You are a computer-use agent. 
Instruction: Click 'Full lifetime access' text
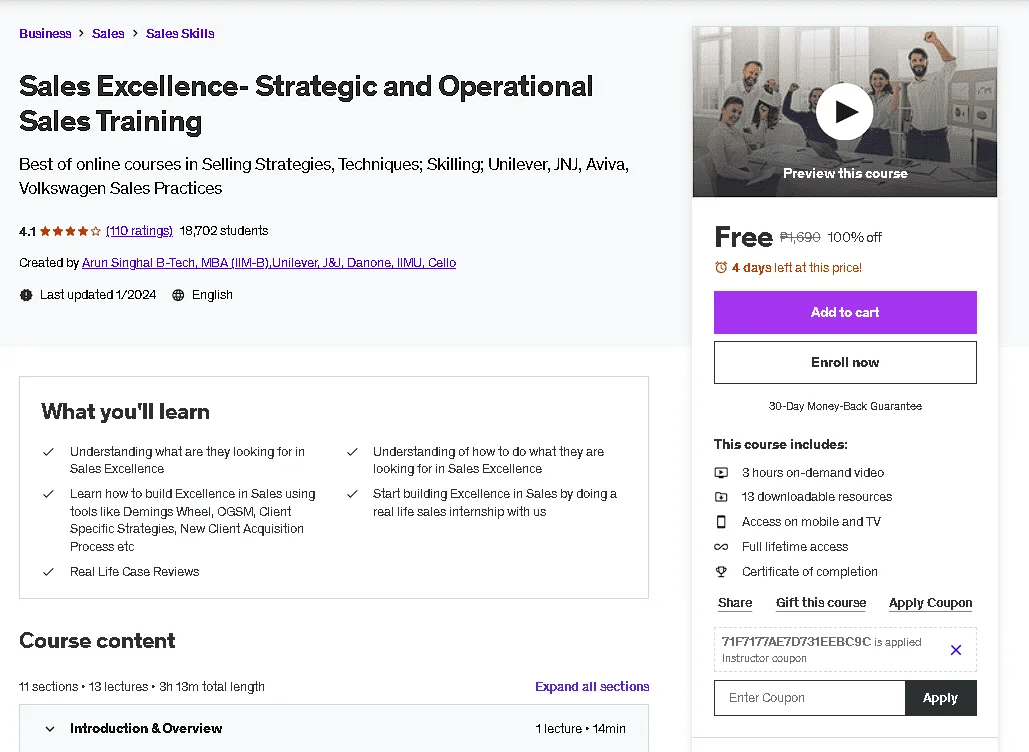(x=795, y=547)
